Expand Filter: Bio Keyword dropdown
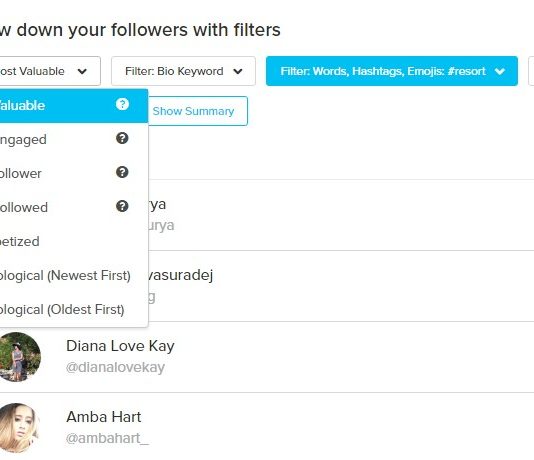This screenshot has height=460, width=534. pyautogui.click(x=183, y=71)
